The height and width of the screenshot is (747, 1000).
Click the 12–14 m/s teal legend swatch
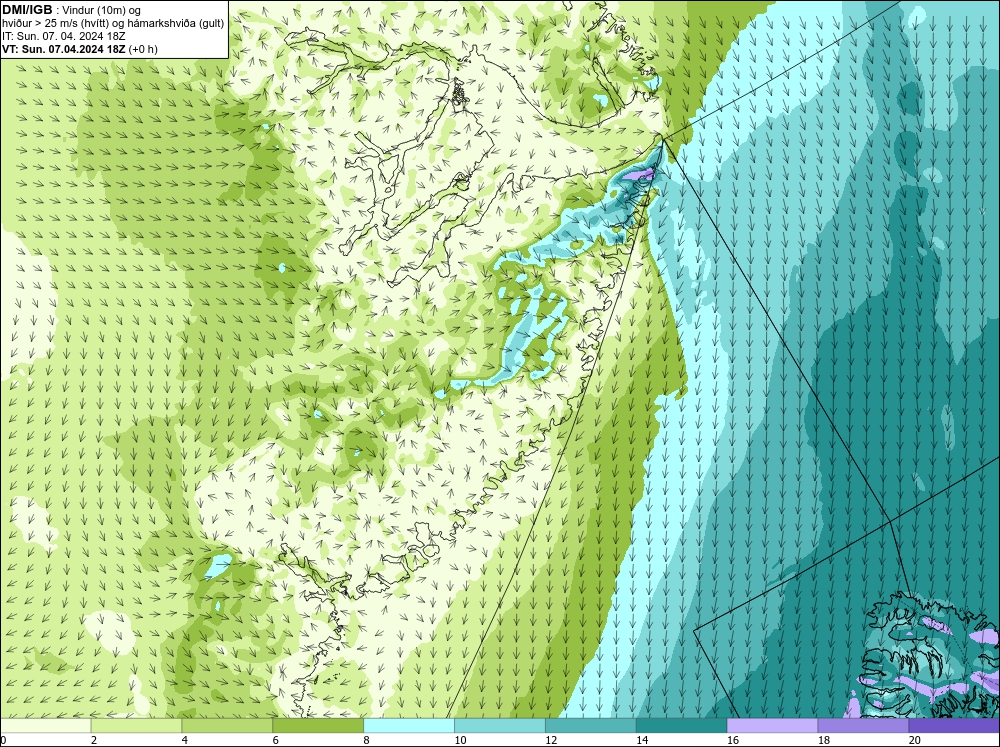(591, 726)
